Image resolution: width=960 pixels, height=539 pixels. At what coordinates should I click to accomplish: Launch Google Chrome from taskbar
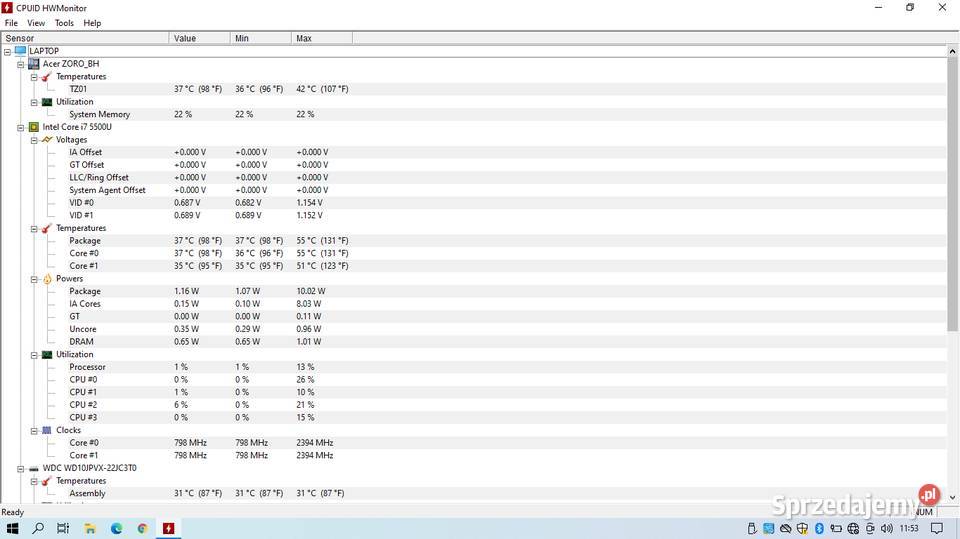[142, 528]
